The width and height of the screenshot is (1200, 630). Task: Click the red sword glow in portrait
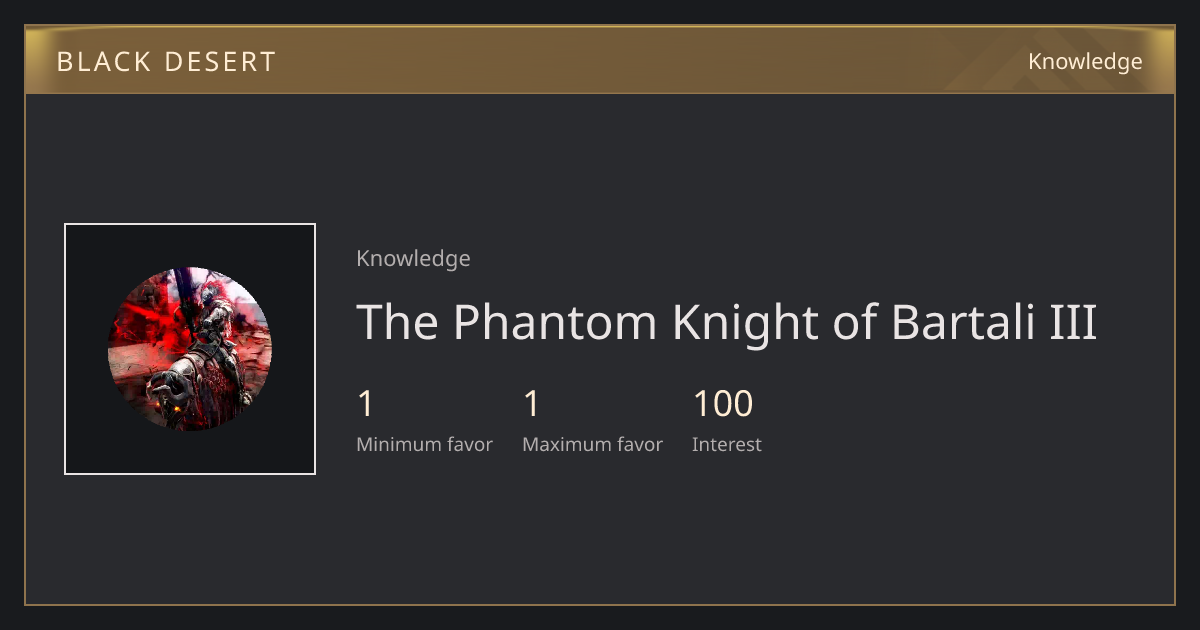[x=150, y=330]
